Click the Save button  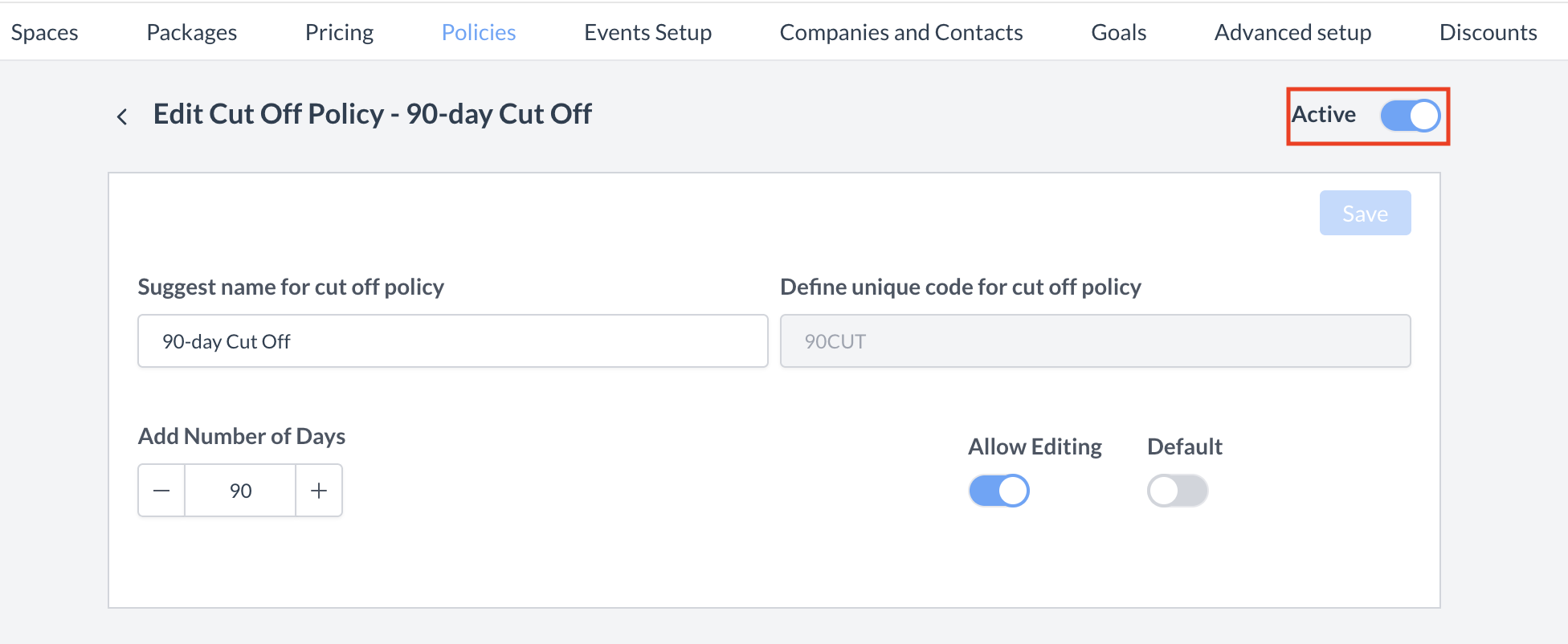[x=1365, y=213]
